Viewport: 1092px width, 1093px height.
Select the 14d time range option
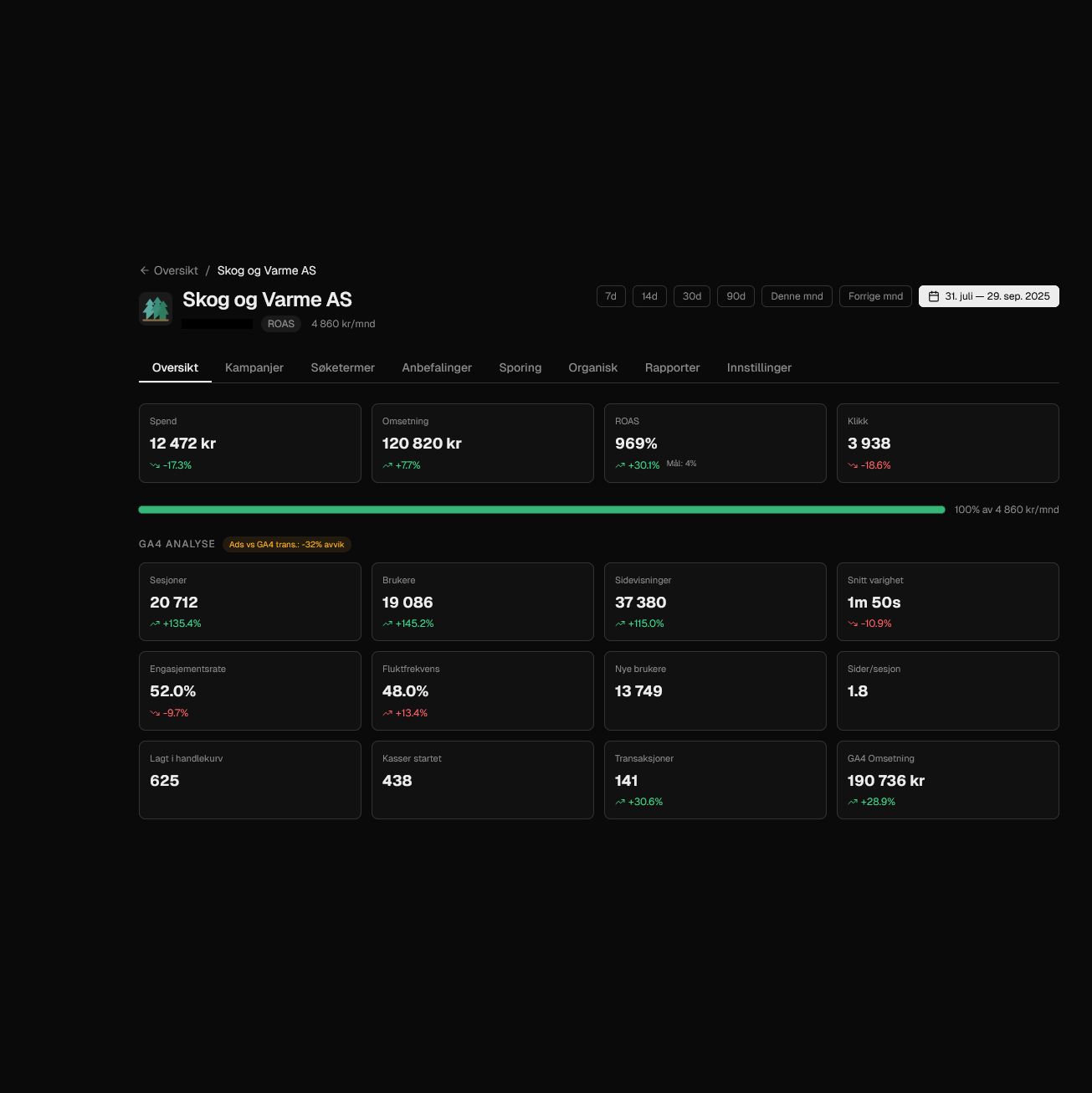tap(649, 295)
